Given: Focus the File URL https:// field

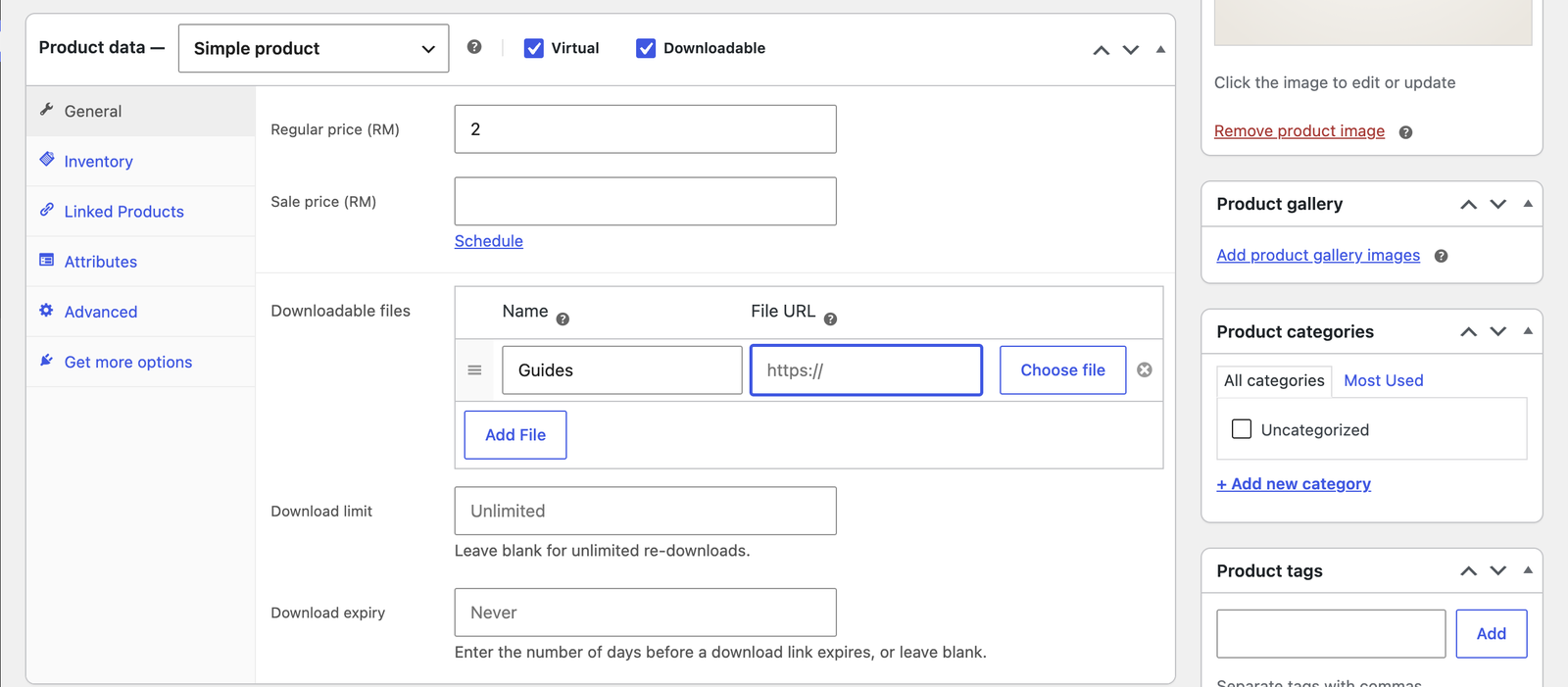Looking at the screenshot, I should coord(866,369).
